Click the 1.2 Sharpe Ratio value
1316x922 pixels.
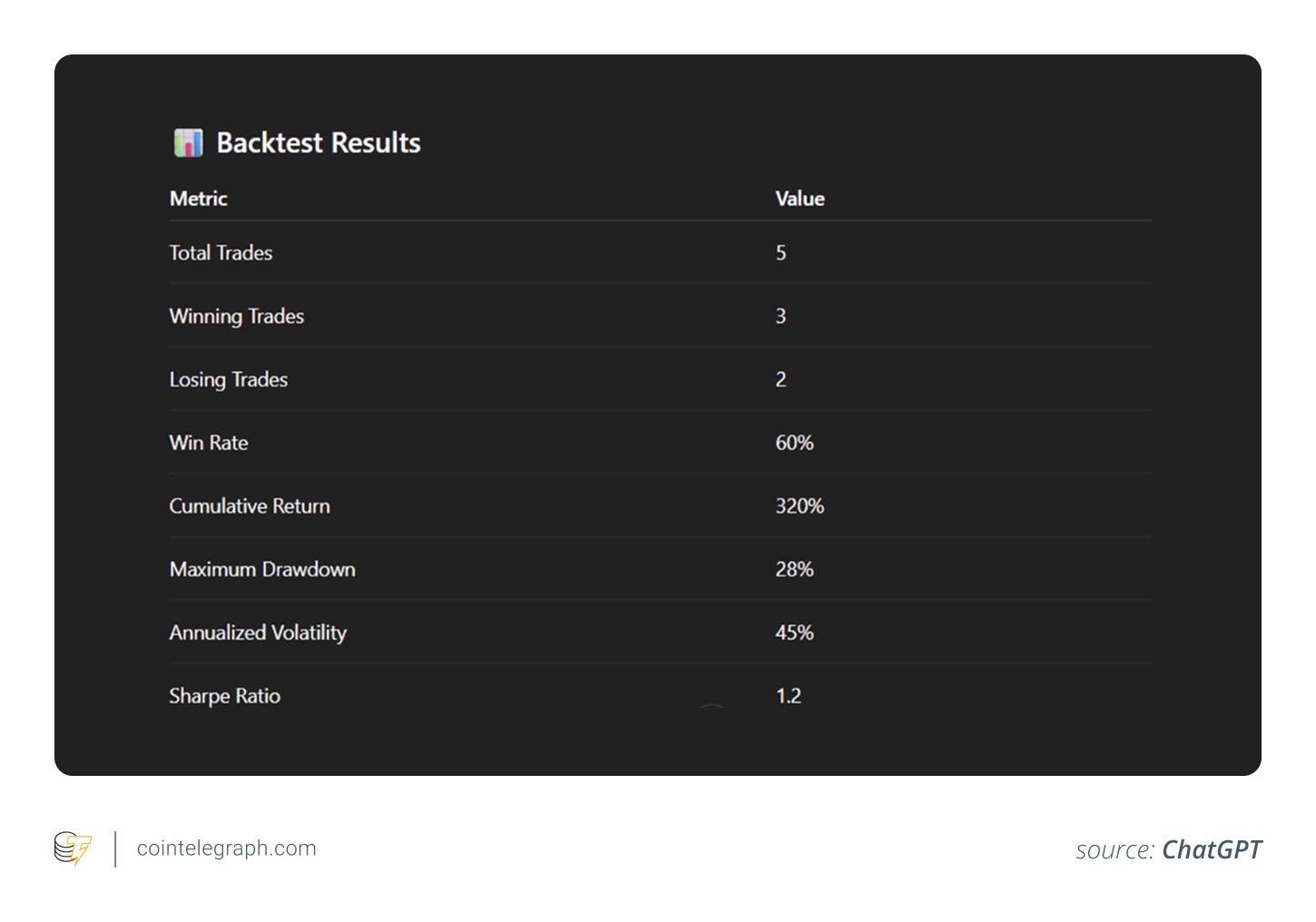point(788,696)
